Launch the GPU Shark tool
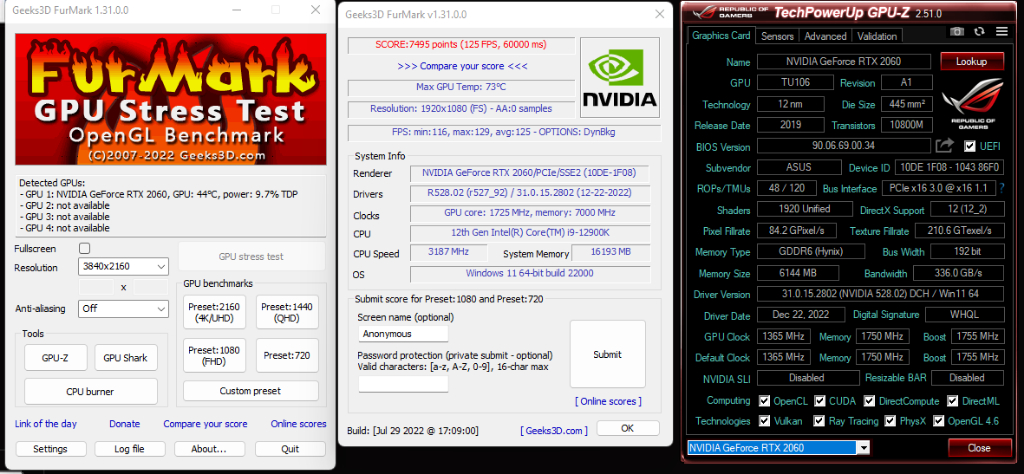The image size is (1024, 474). point(126,358)
